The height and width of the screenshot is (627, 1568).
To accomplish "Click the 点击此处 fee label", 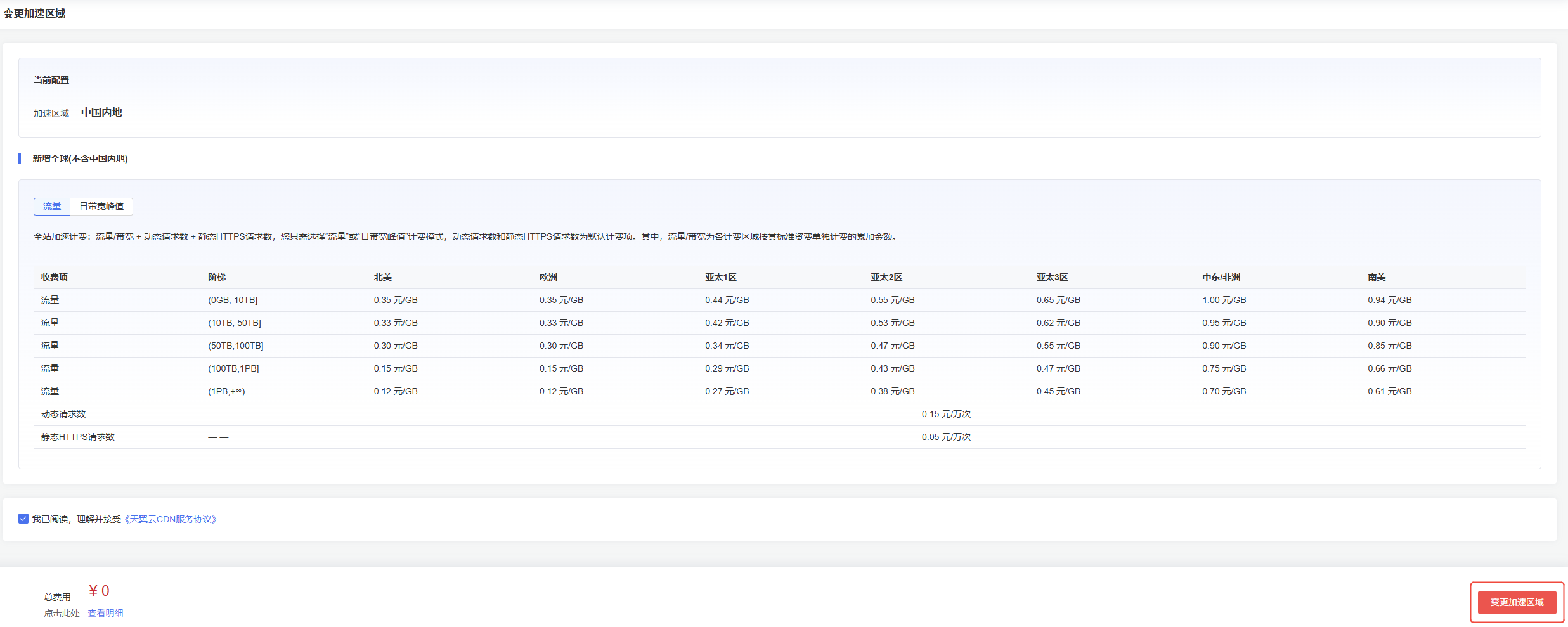I will 61,612.
